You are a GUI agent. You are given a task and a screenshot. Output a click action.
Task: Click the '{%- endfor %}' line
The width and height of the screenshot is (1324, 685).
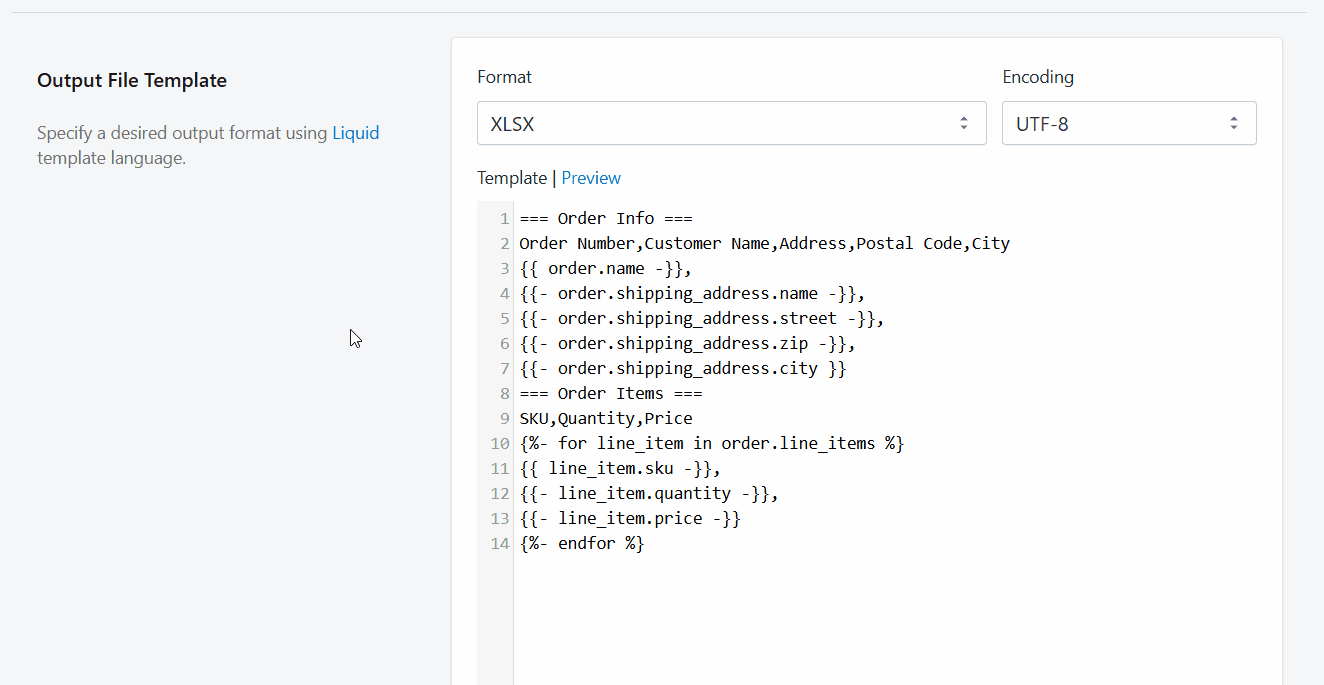point(582,544)
